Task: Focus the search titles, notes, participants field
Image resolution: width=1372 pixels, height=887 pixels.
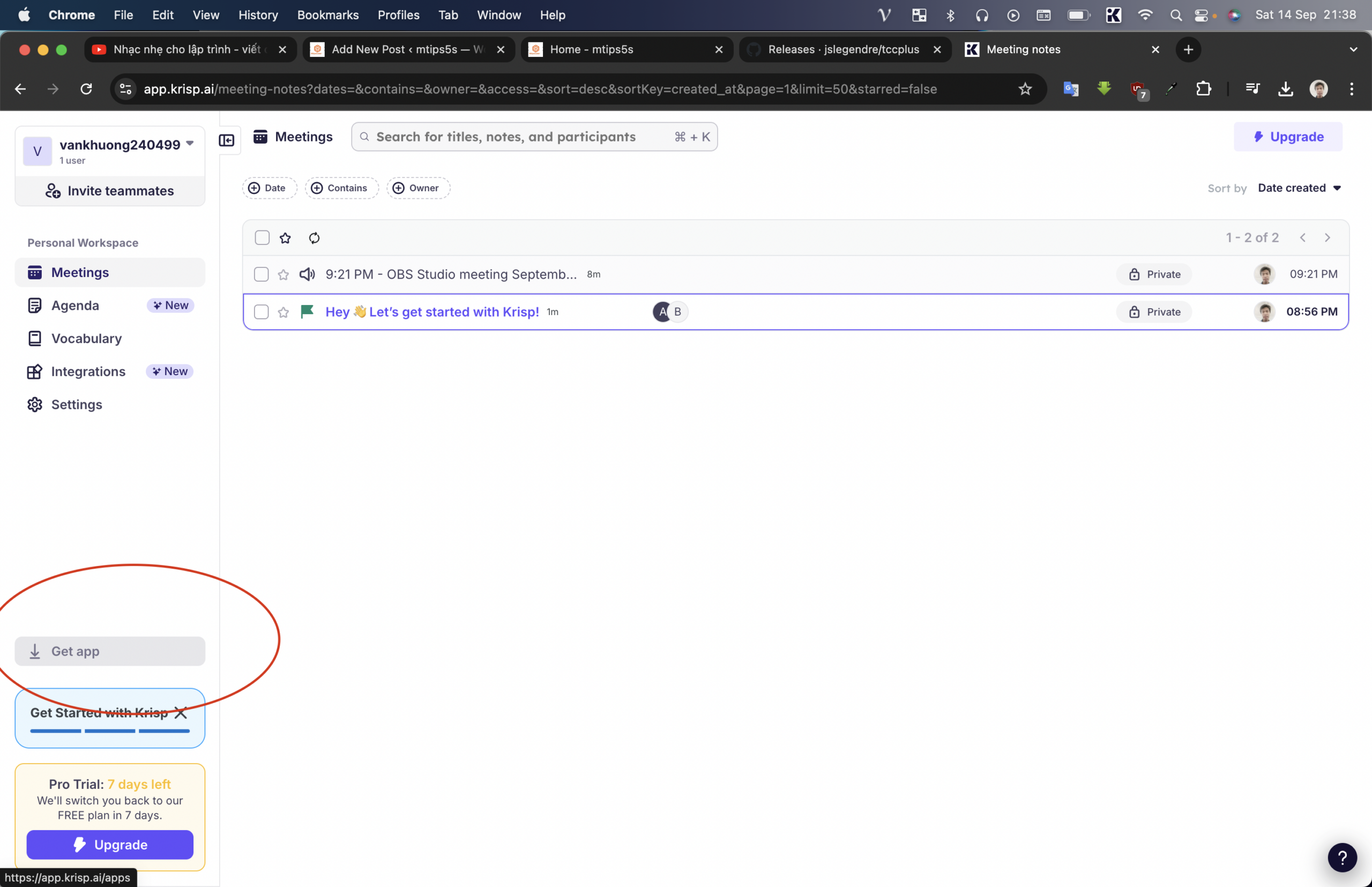Action: click(x=534, y=137)
